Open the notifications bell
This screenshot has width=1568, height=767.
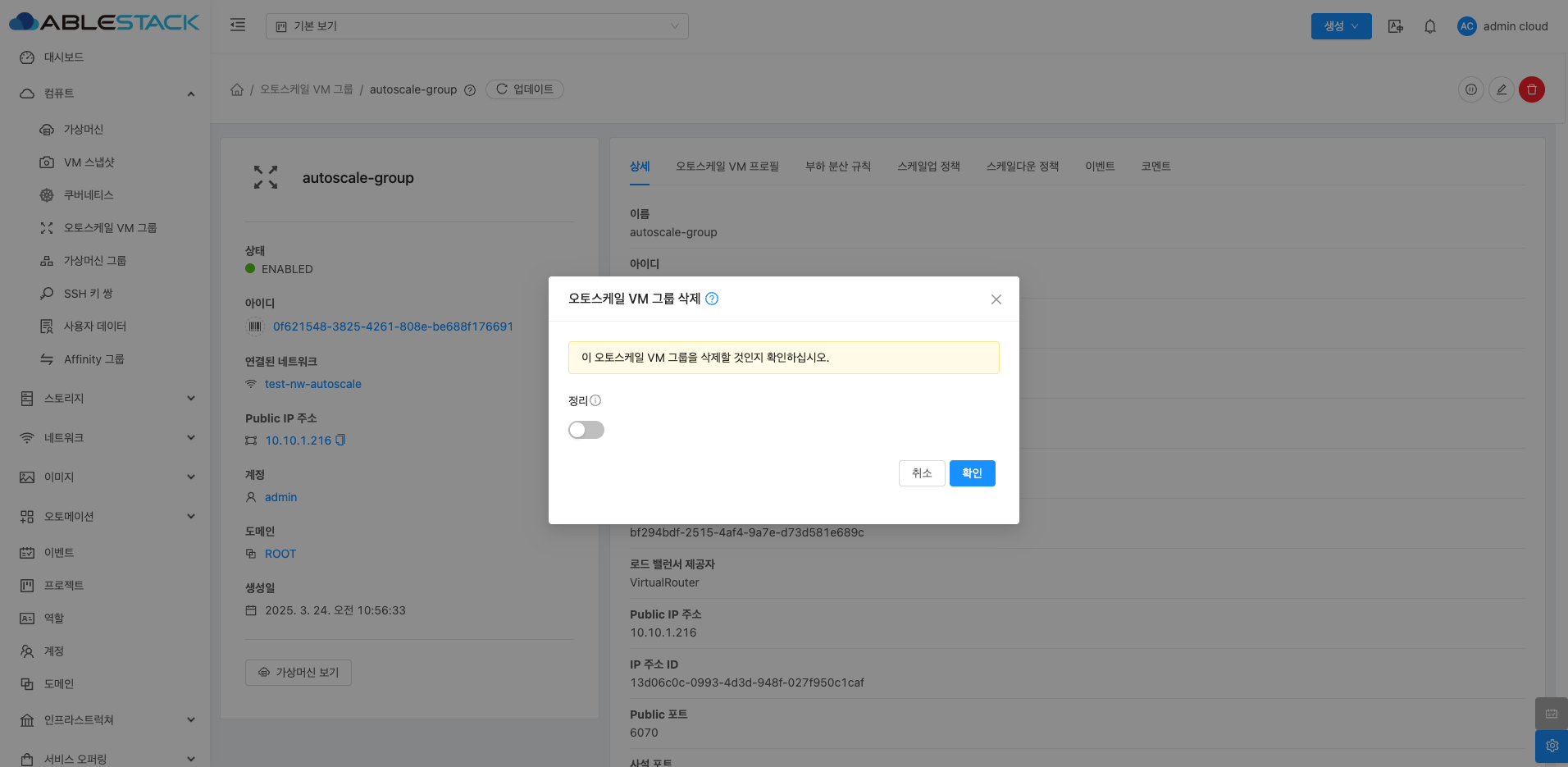coord(1429,26)
